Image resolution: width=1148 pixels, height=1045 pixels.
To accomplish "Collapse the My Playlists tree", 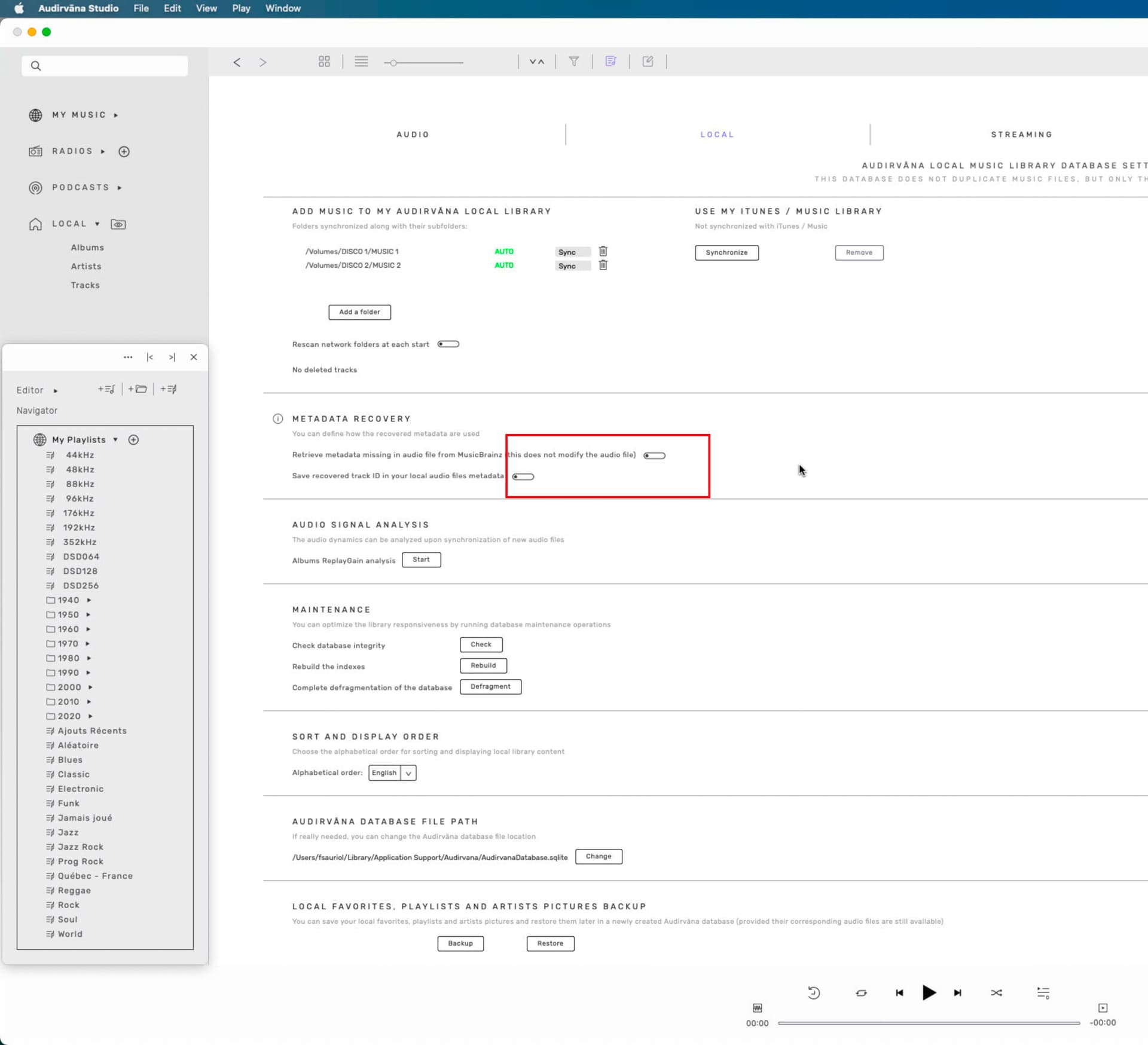I will pos(115,440).
